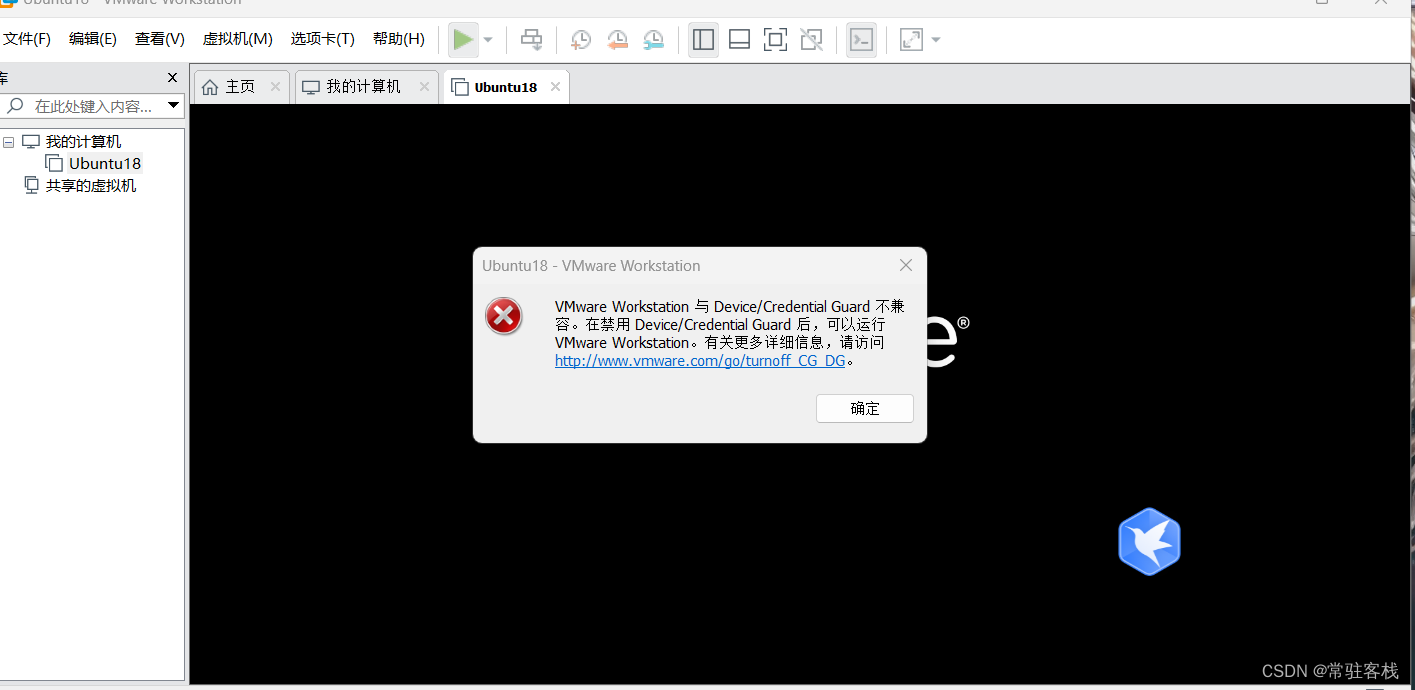Close the 主页 tab
Screen dimensions: 1415x690
[x=275, y=87]
